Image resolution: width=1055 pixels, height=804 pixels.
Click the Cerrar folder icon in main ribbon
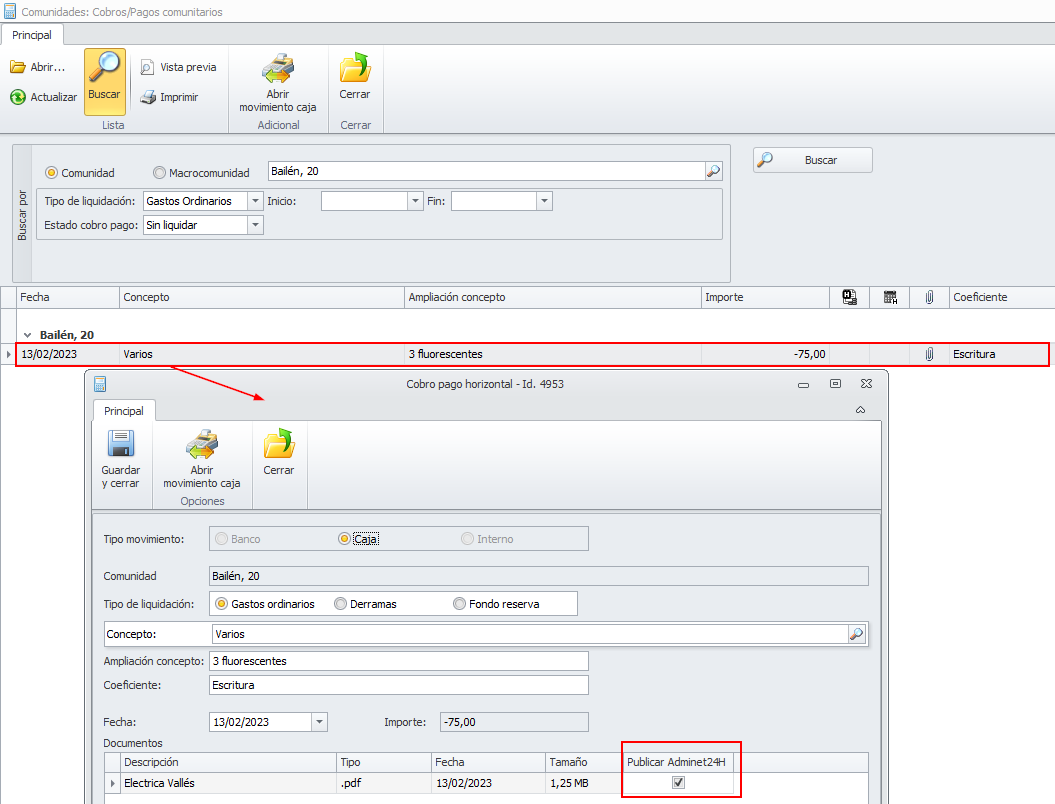point(355,68)
